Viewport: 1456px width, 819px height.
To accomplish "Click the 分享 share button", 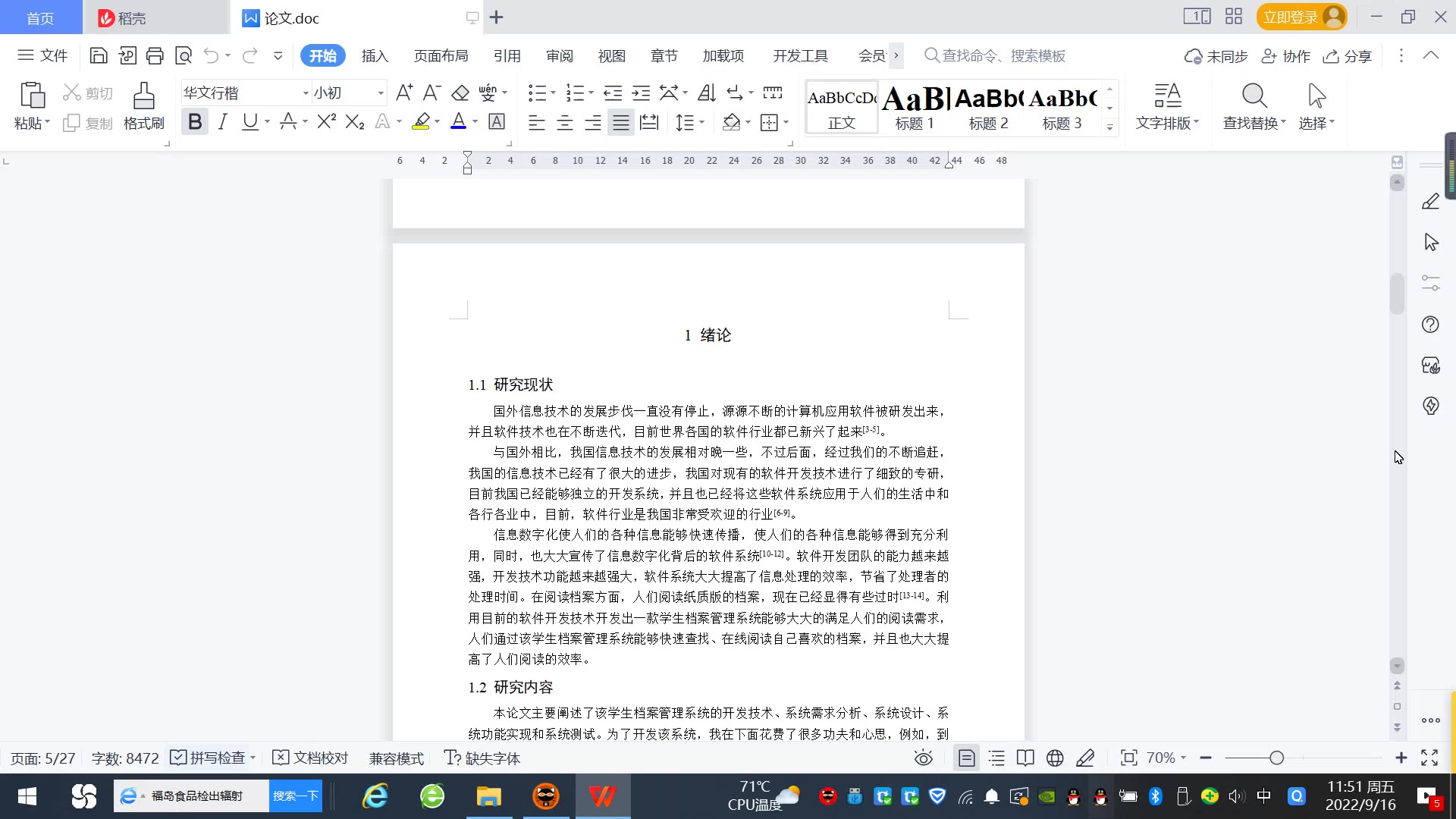I will click(1348, 55).
